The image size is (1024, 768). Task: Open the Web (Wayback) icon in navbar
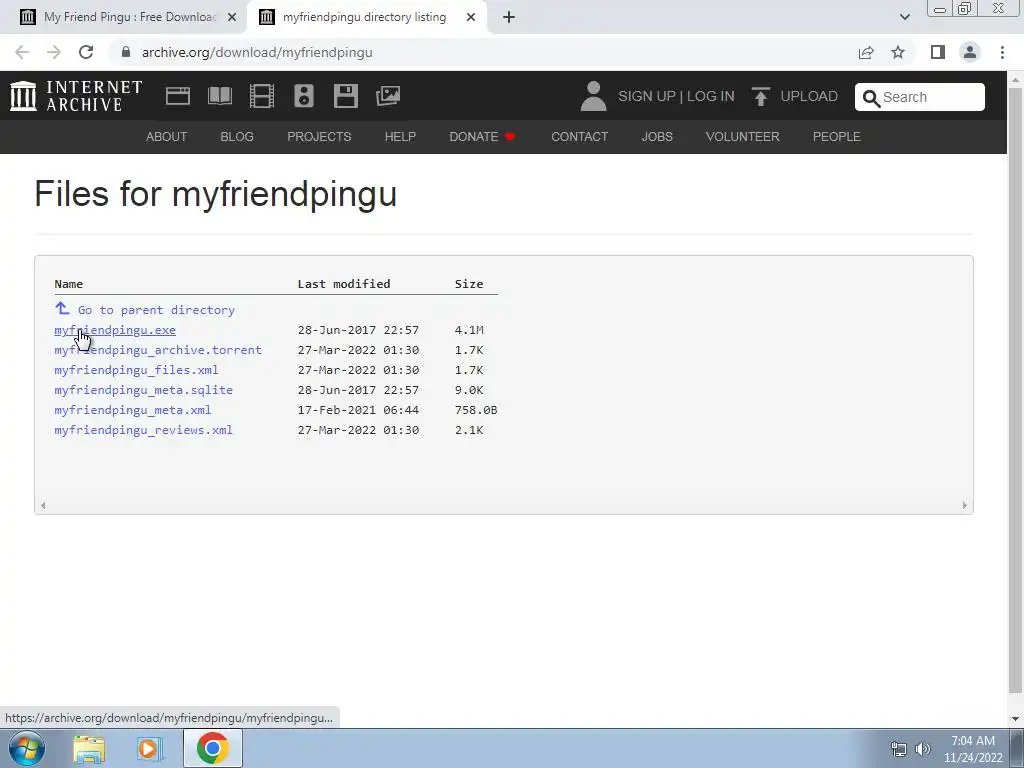click(x=178, y=96)
